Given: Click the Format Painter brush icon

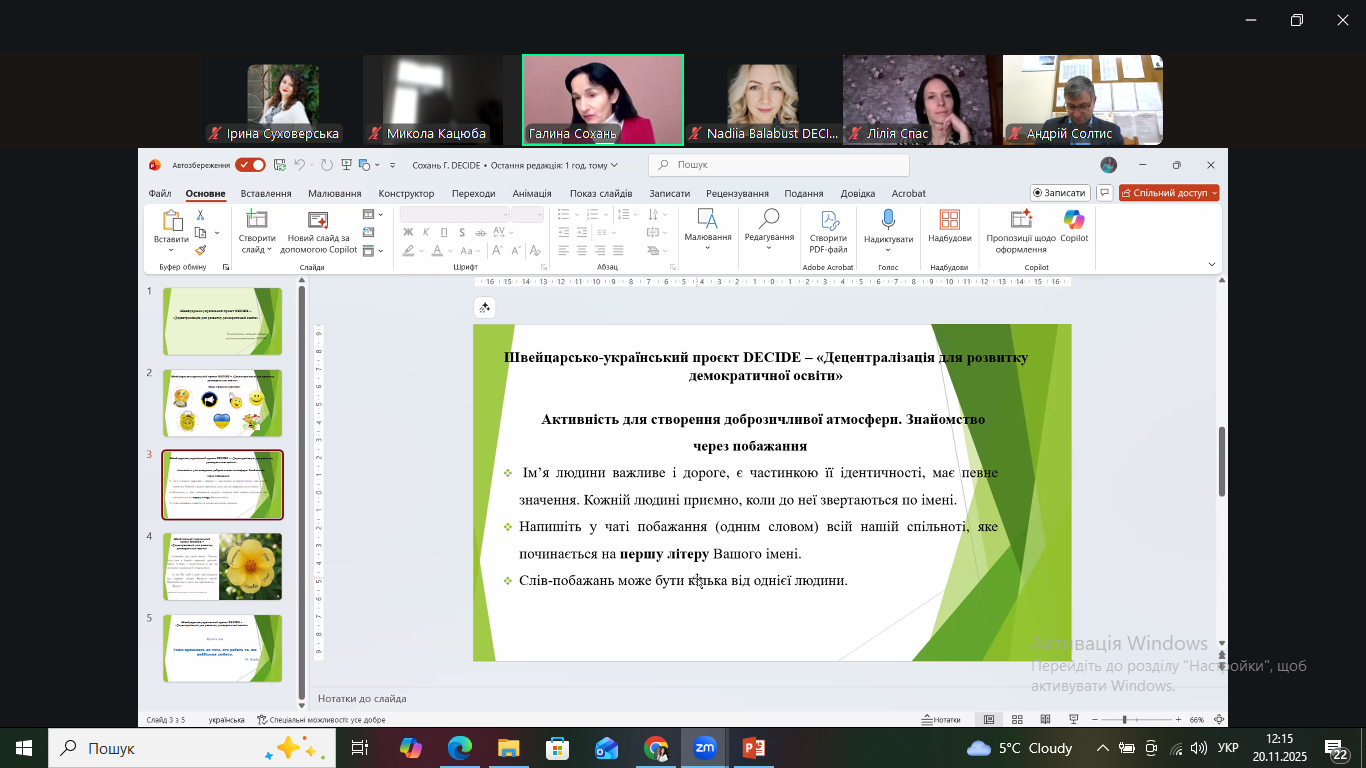Looking at the screenshot, I should click(x=200, y=251).
